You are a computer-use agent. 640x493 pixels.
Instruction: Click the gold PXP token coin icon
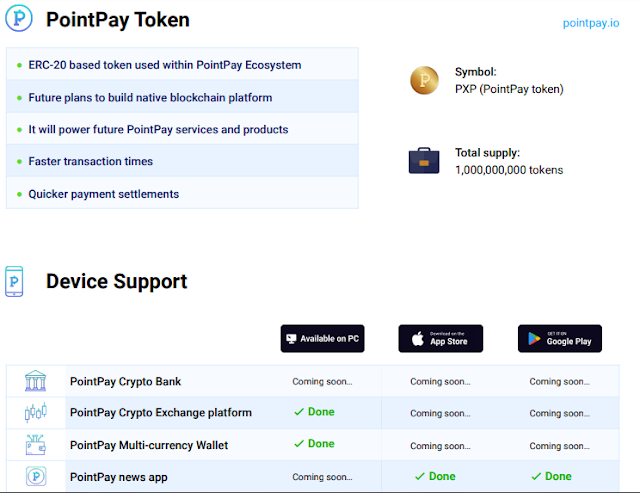pos(424,80)
